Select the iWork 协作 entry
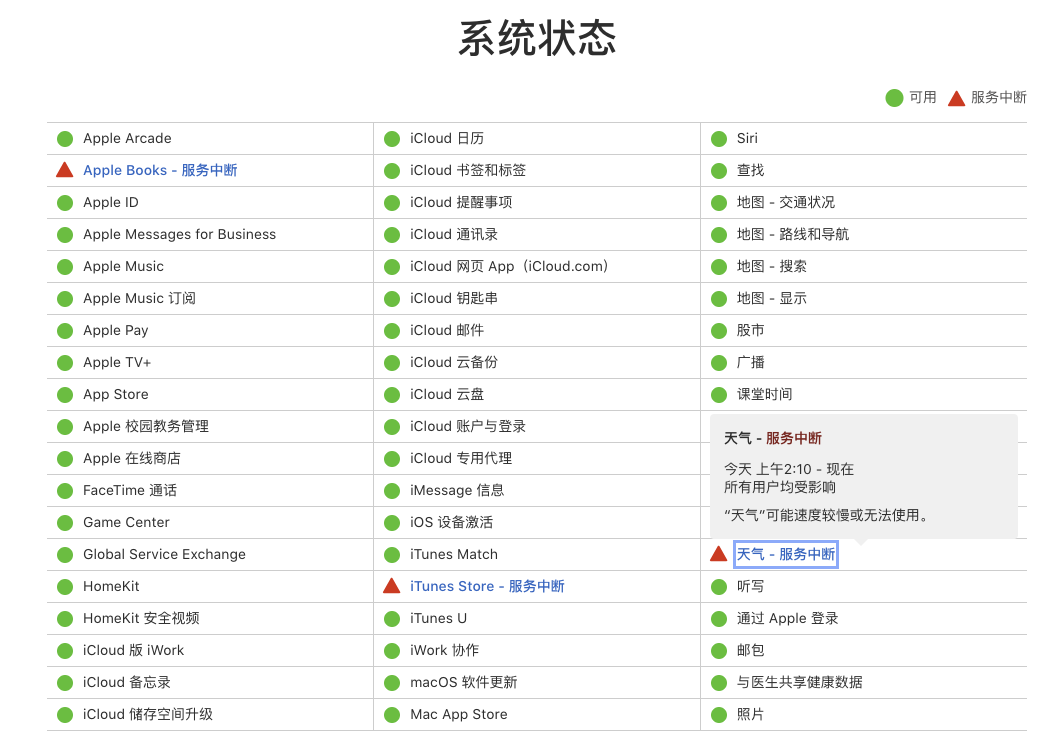This screenshot has width=1047, height=741. [445, 650]
